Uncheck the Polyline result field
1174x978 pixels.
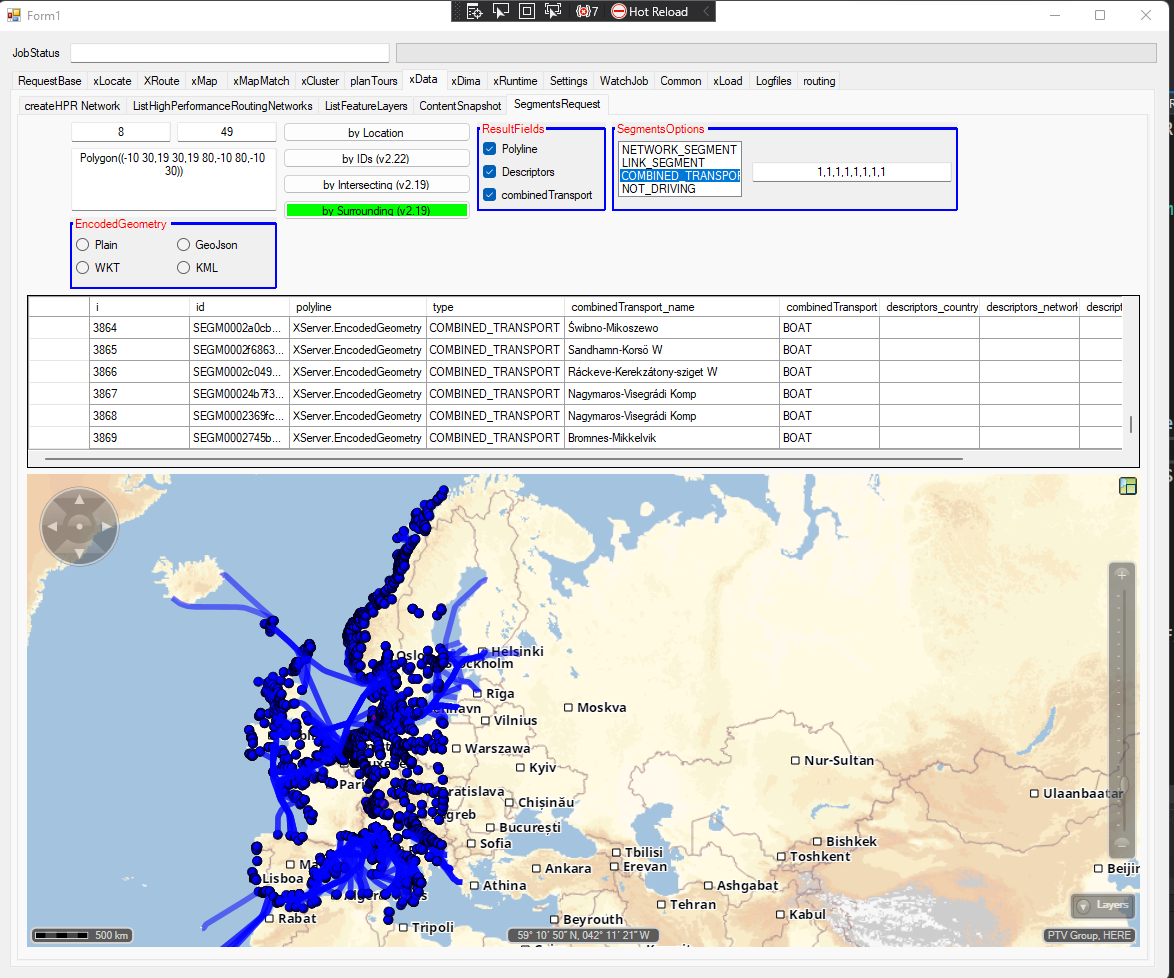(490, 149)
